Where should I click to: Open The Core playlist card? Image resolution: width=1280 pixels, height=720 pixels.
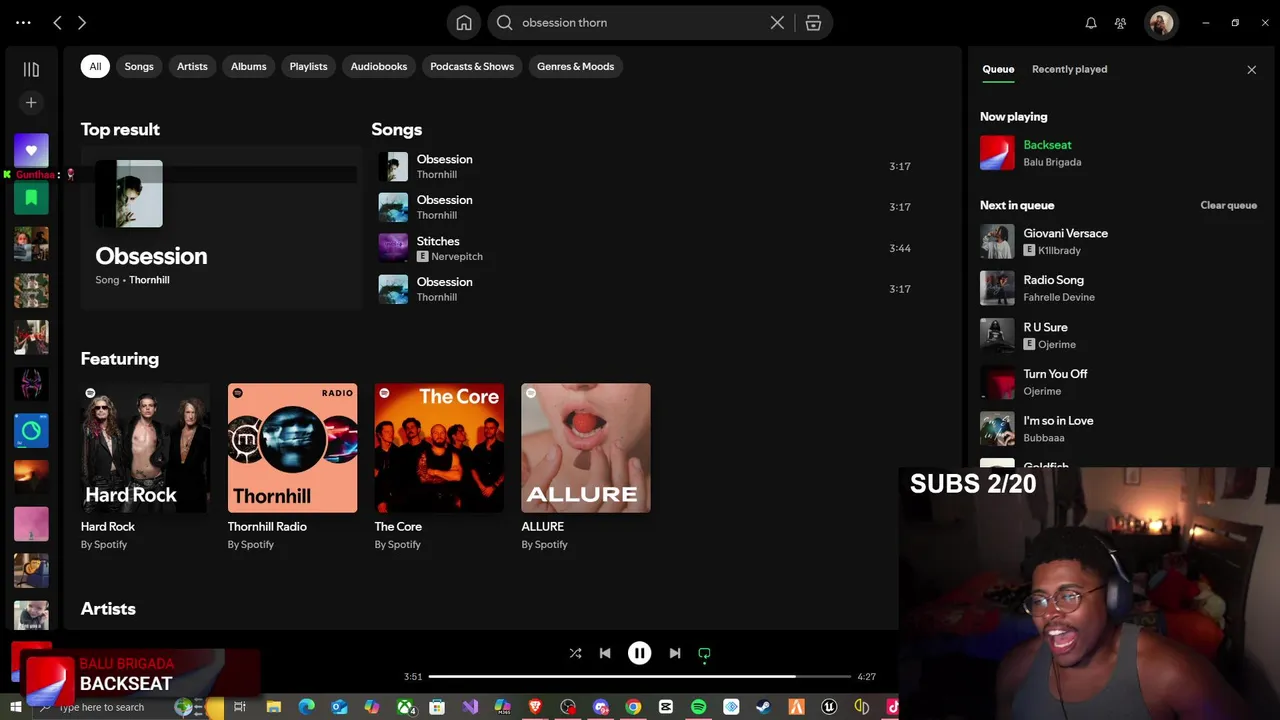point(439,467)
